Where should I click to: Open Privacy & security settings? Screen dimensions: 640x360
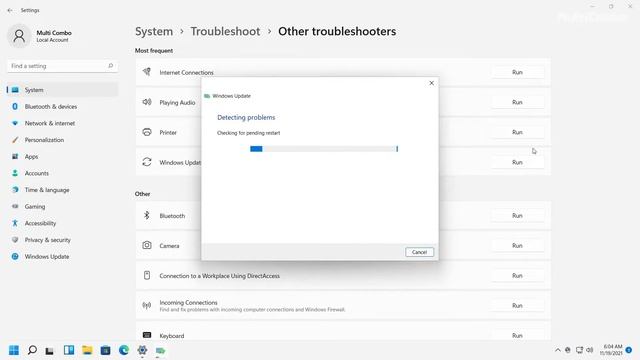click(62, 240)
